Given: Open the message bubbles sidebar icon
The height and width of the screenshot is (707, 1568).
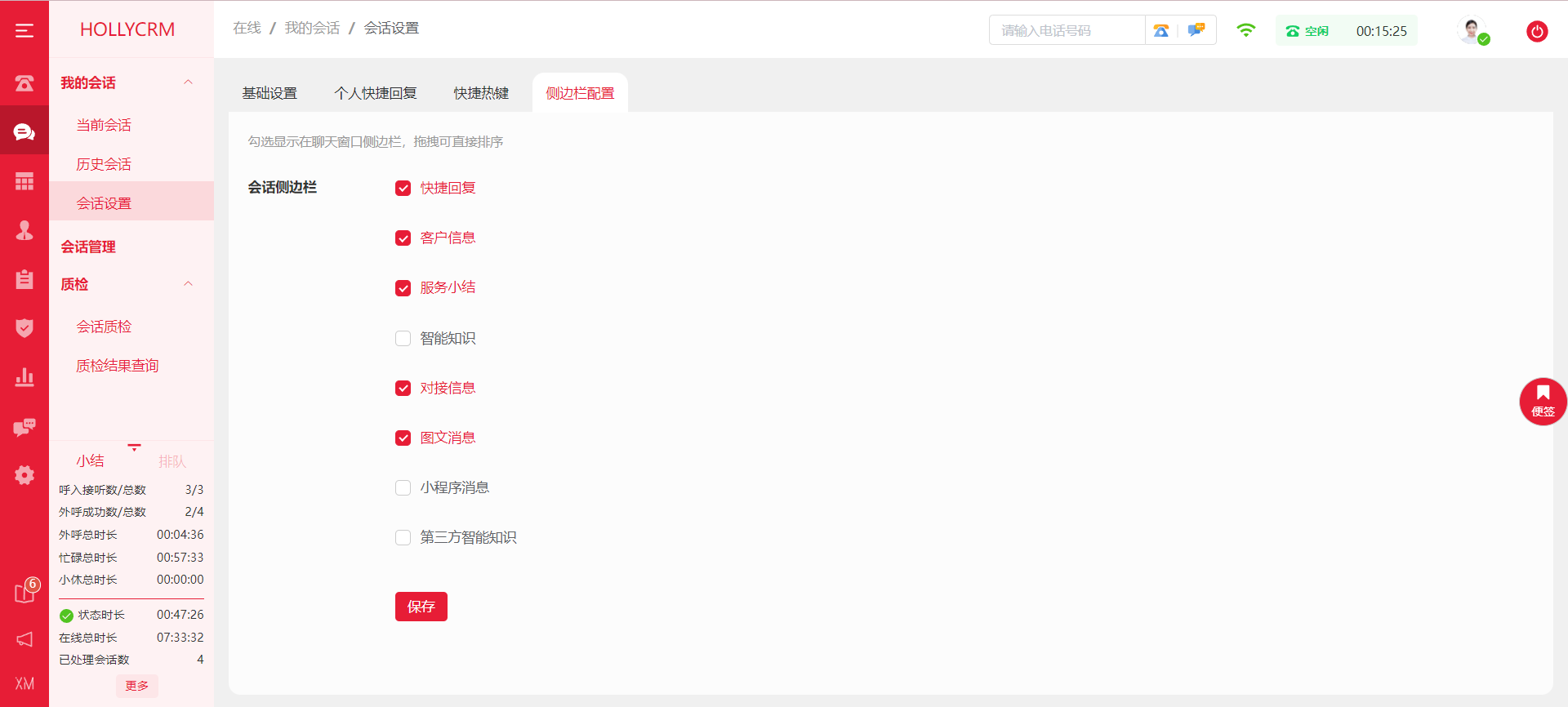Looking at the screenshot, I should click(x=24, y=426).
